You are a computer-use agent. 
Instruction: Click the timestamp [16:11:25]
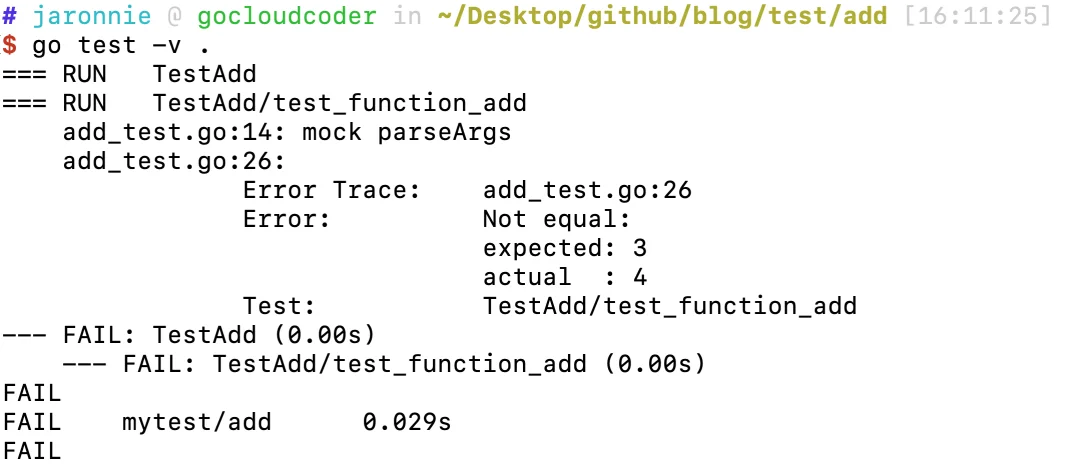click(x=977, y=16)
